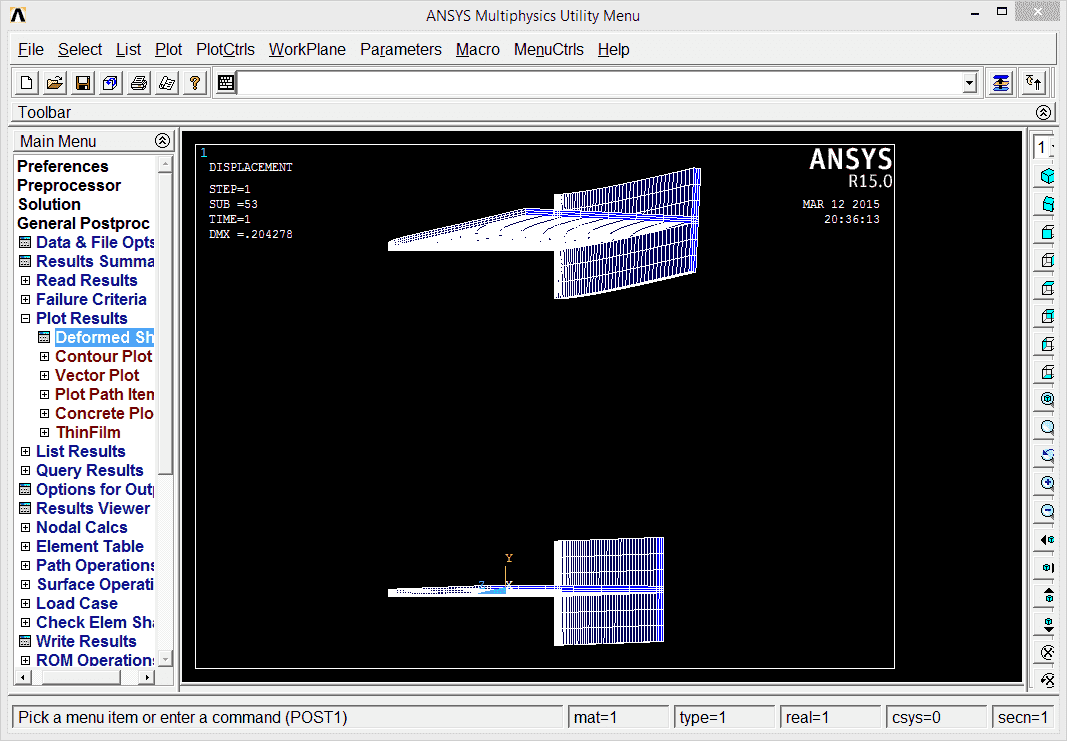Switch to Bottom view icon
The width and height of the screenshot is (1067, 741).
click(1047, 372)
